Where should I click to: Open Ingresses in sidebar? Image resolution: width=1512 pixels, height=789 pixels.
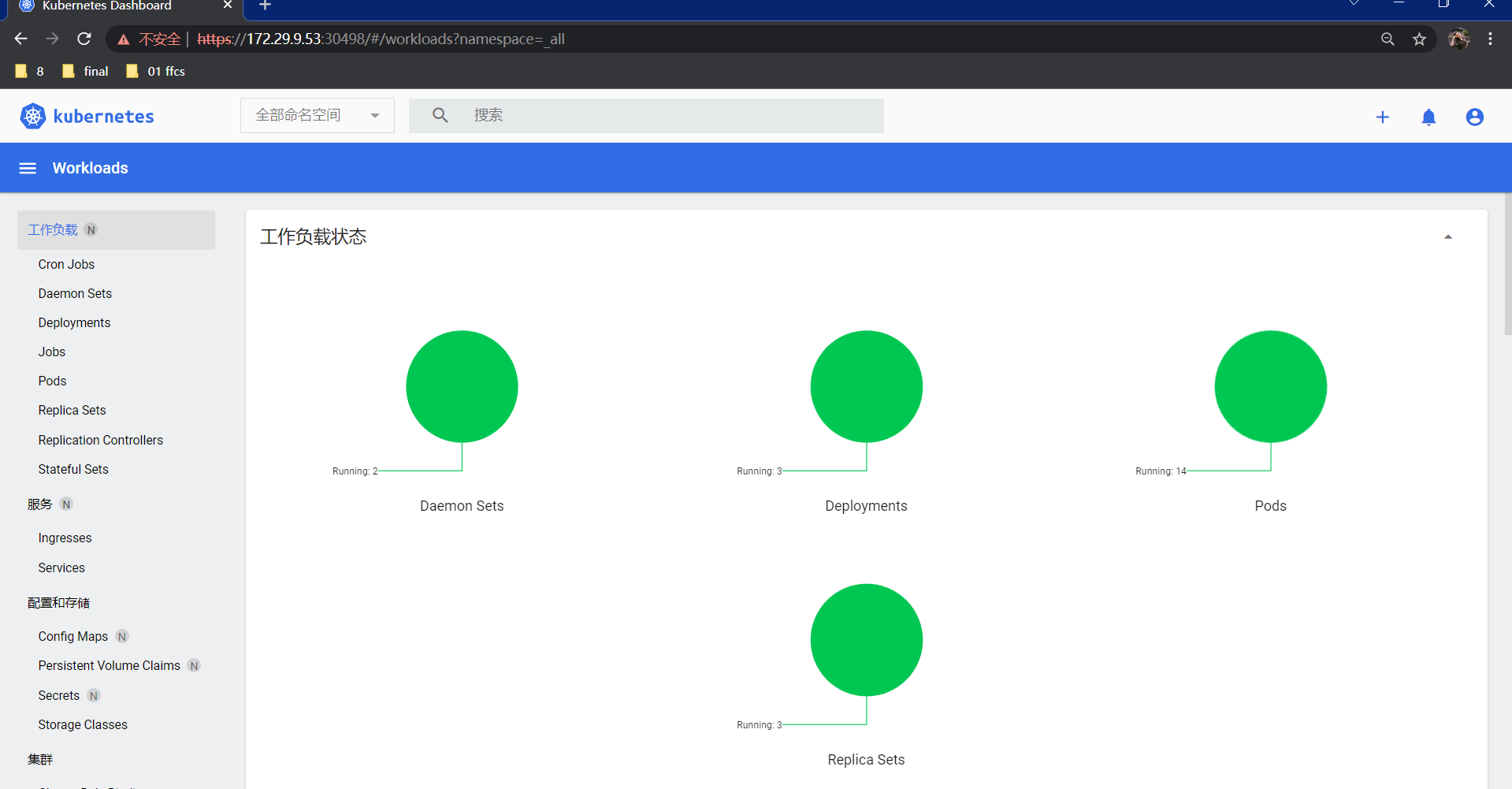coord(65,538)
